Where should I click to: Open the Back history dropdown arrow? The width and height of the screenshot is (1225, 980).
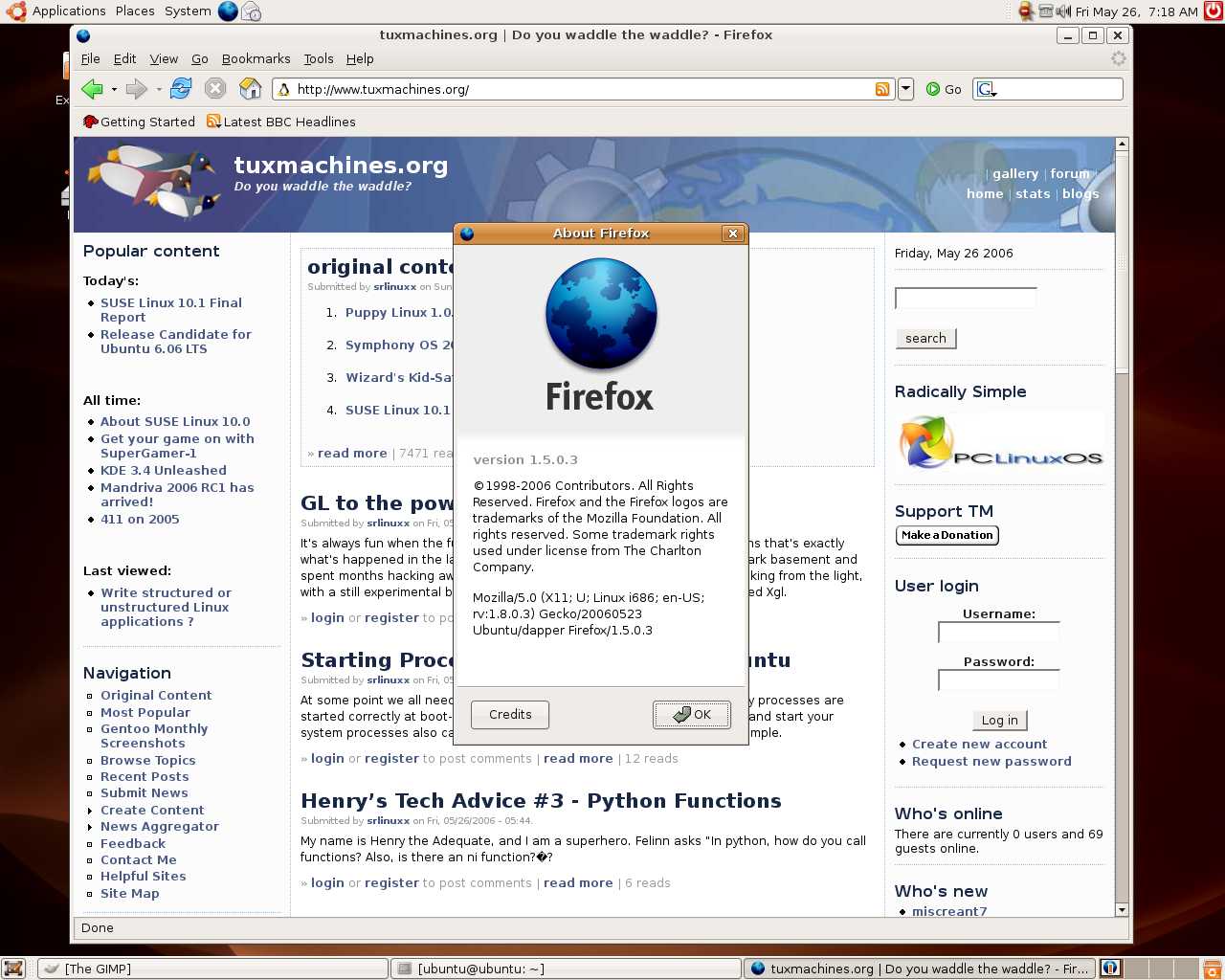click(114, 89)
